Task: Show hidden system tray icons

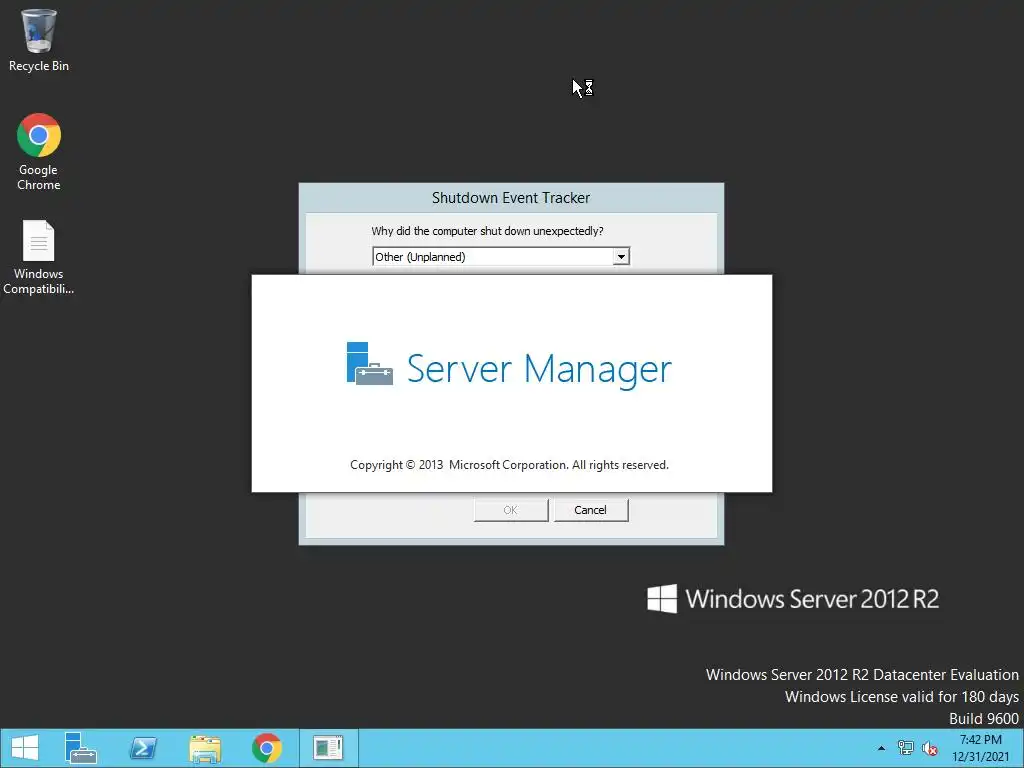Action: (x=881, y=748)
